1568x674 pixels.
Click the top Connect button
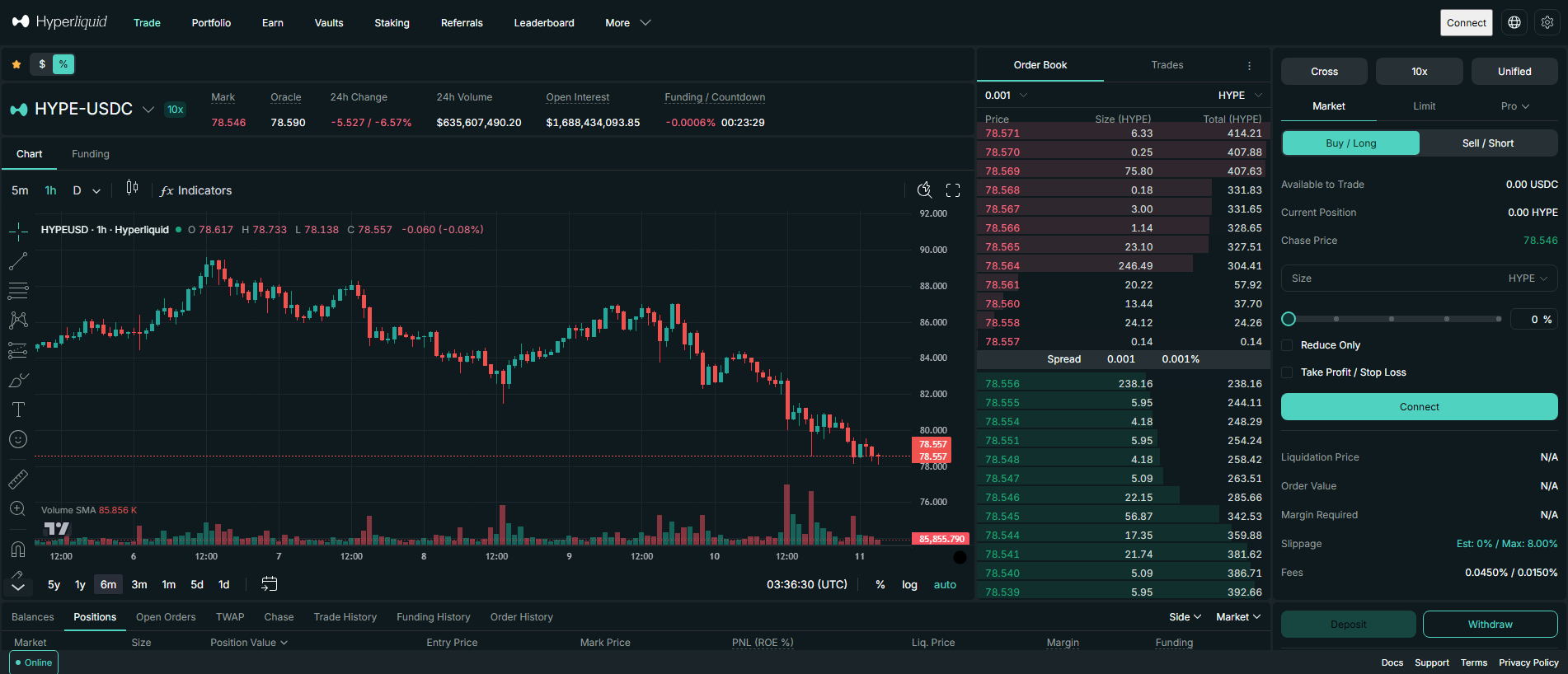click(x=1467, y=23)
